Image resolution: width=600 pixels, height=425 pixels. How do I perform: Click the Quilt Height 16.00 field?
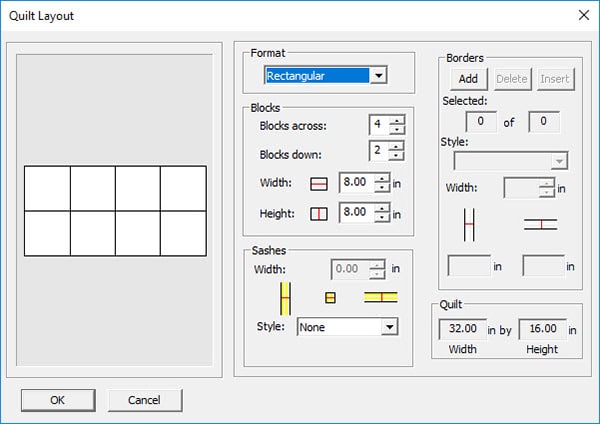(543, 329)
